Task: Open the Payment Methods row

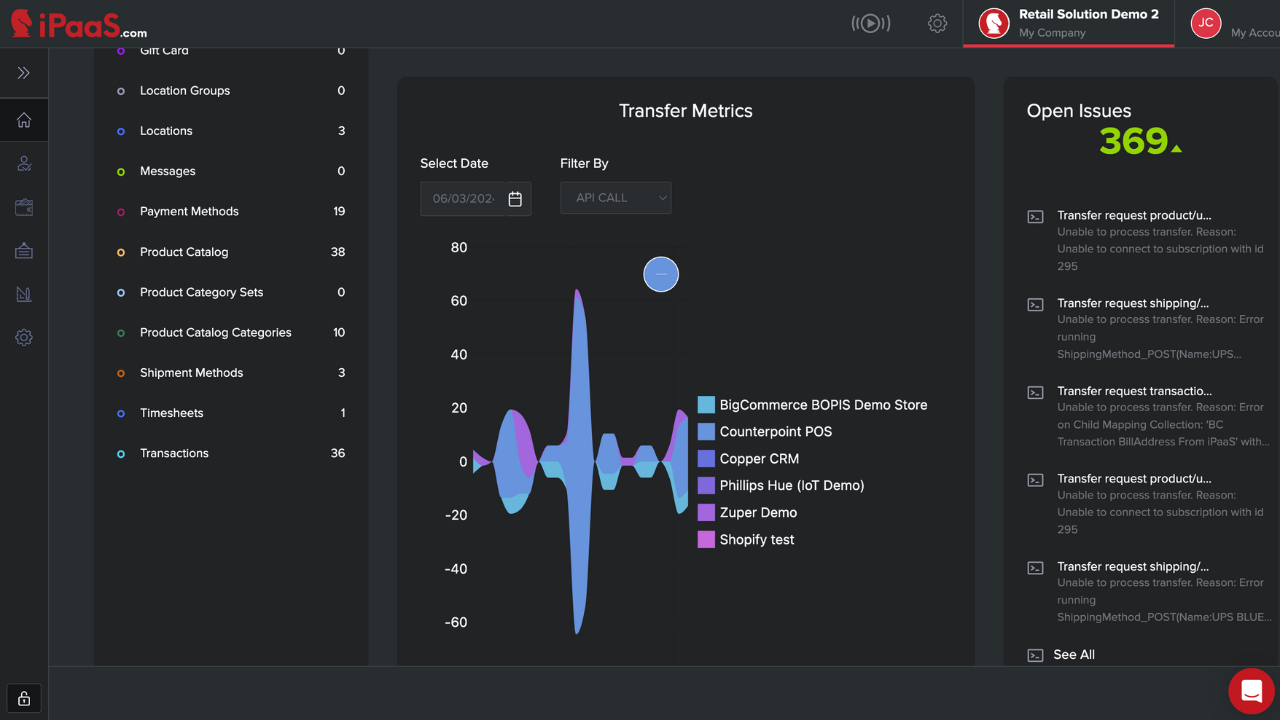Action: [x=231, y=211]
